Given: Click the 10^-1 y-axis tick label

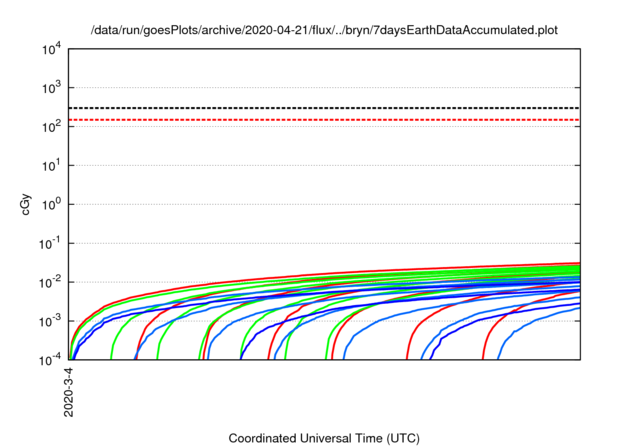Looking at the screenshot, I should (x=50, y=243).
